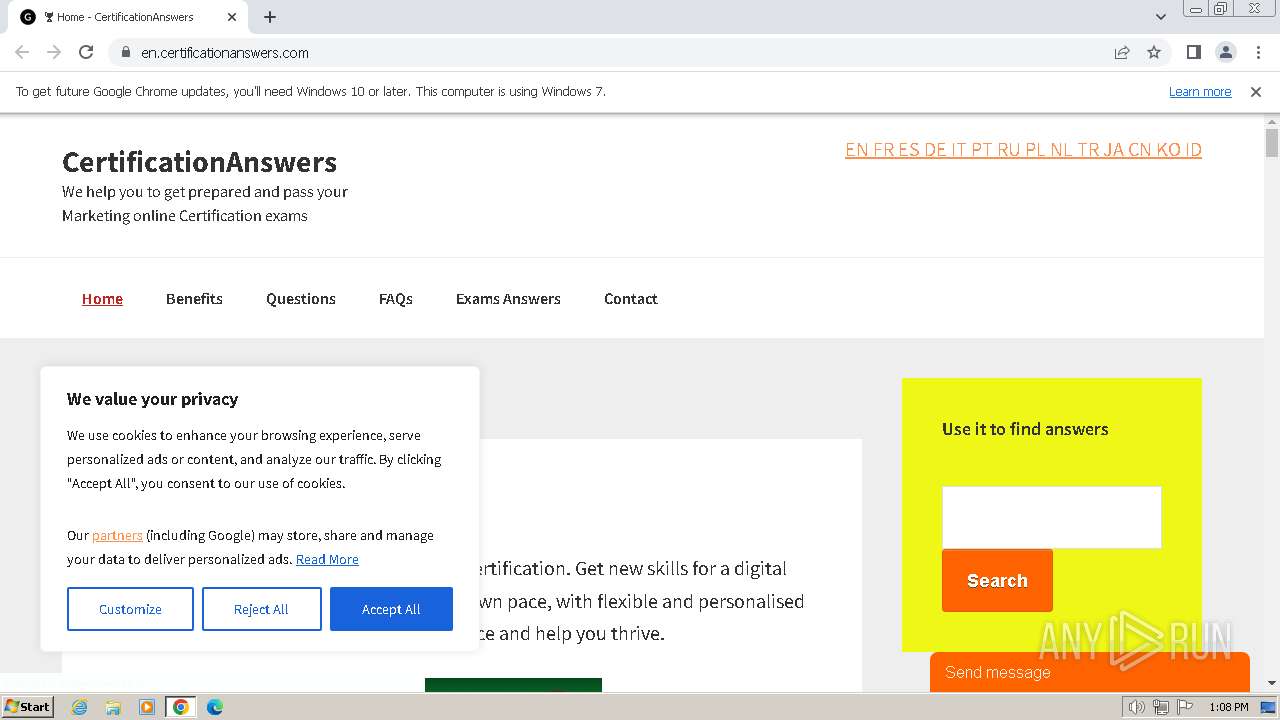Open the Windows Start menu
Image resolution: width=1280 pixels, height=720 pixels.
click(28, 706)
